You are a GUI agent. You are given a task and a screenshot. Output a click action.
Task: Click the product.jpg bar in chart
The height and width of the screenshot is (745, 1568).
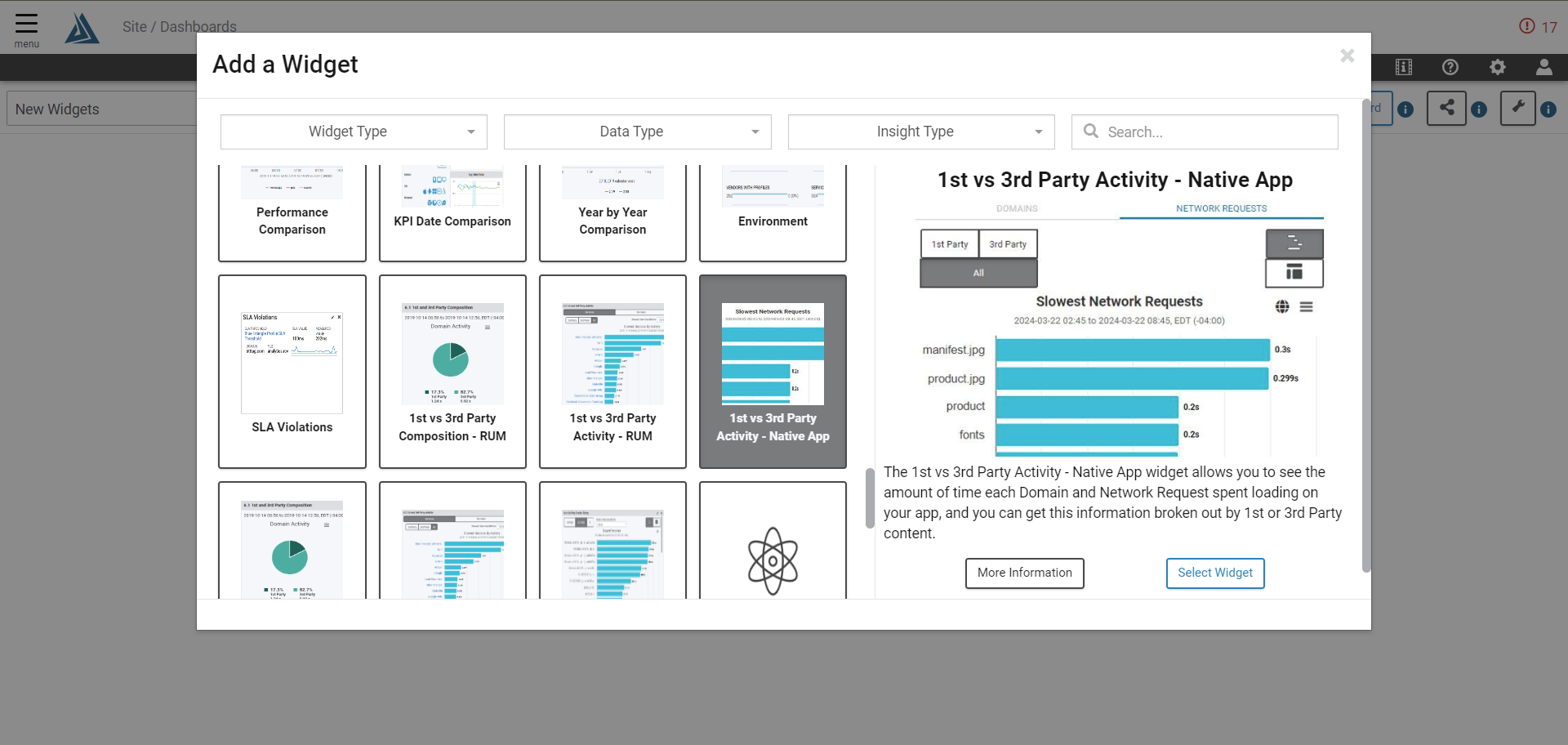(1132, 378)
